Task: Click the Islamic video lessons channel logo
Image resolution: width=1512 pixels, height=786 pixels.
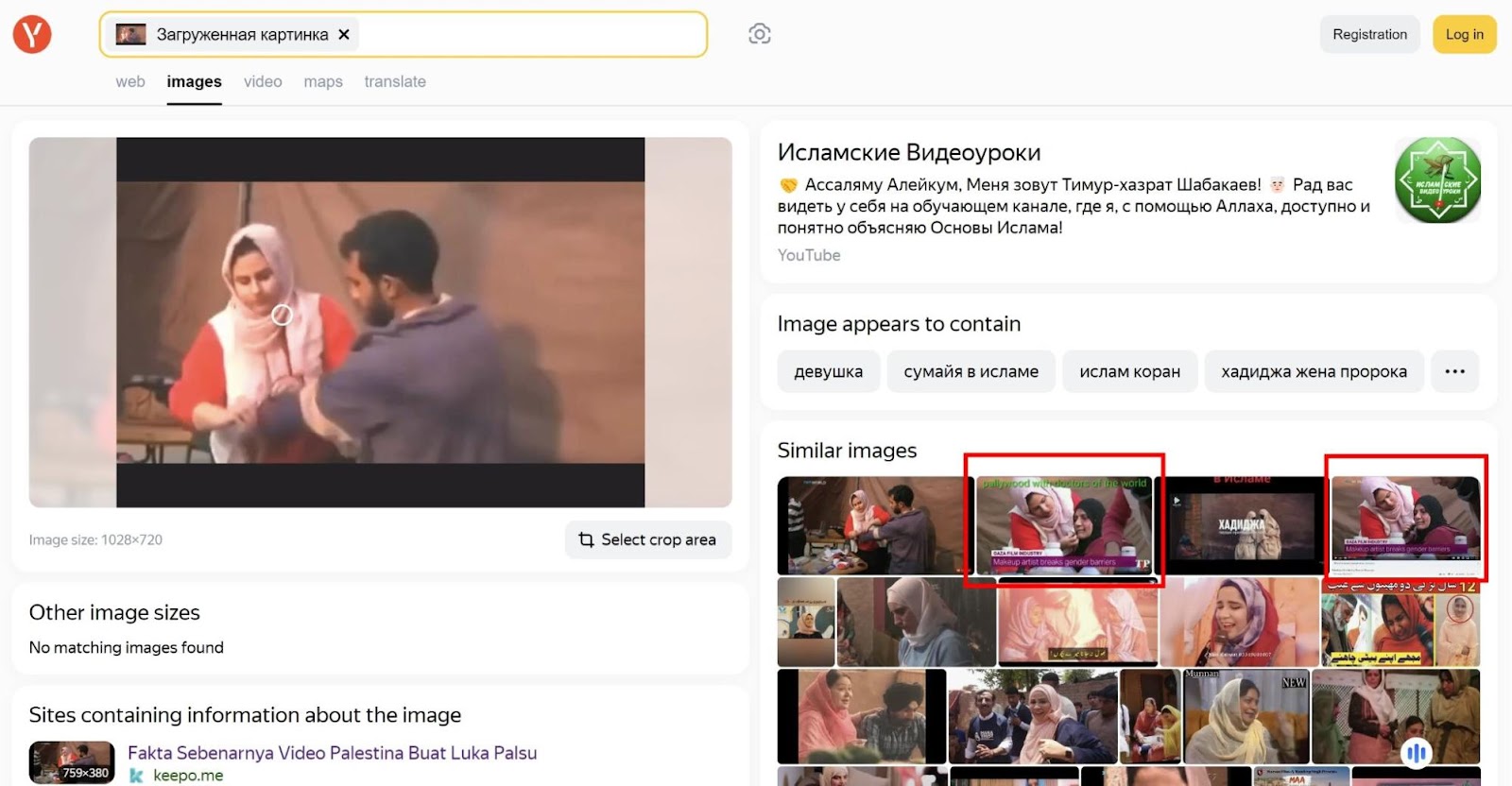Action: (x=1437, y=180)
